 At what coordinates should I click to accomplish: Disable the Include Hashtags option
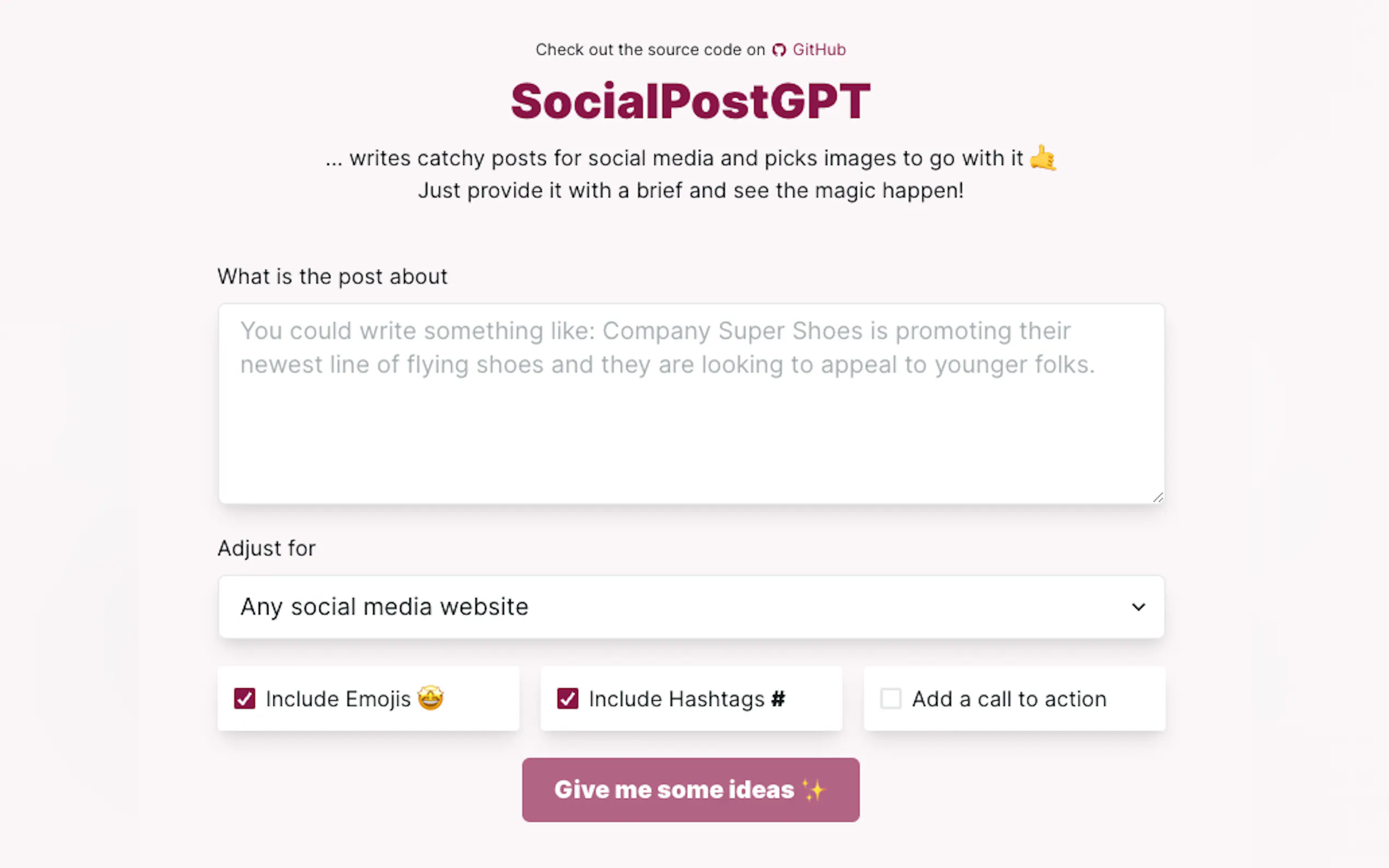point(567,699)
